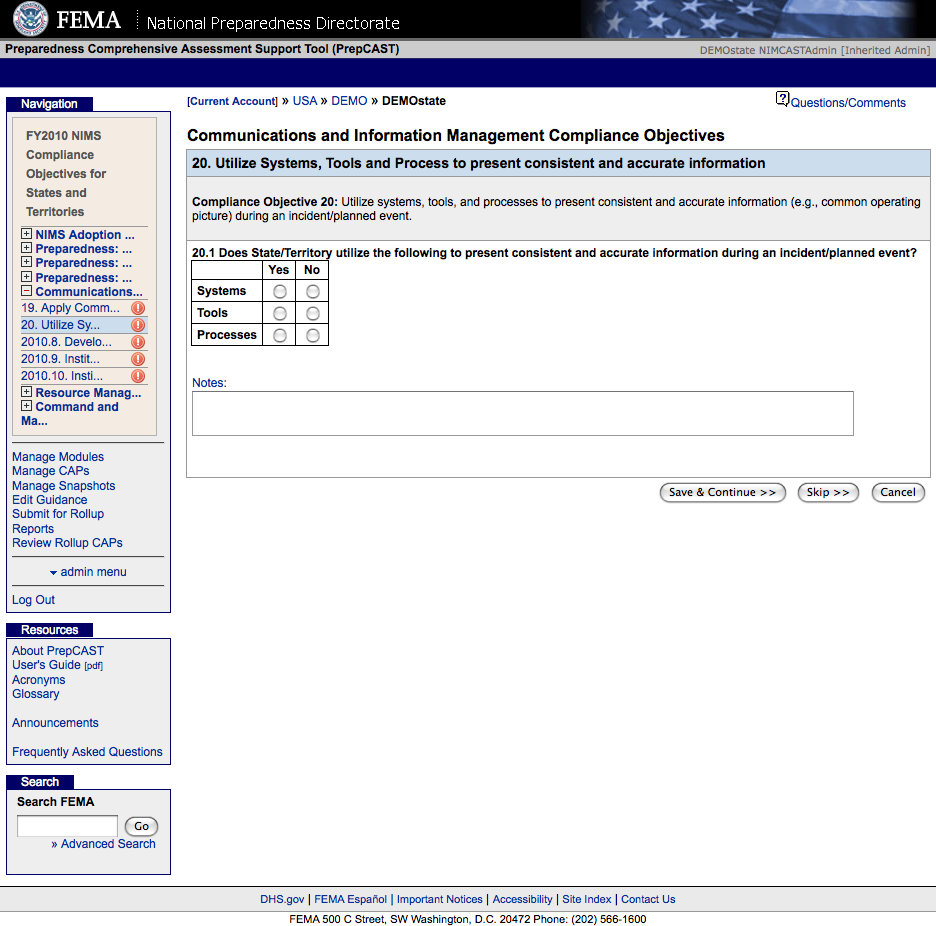Open the admin menu dropdown
The image size is (936, 926).
click(x=88, y=572)
